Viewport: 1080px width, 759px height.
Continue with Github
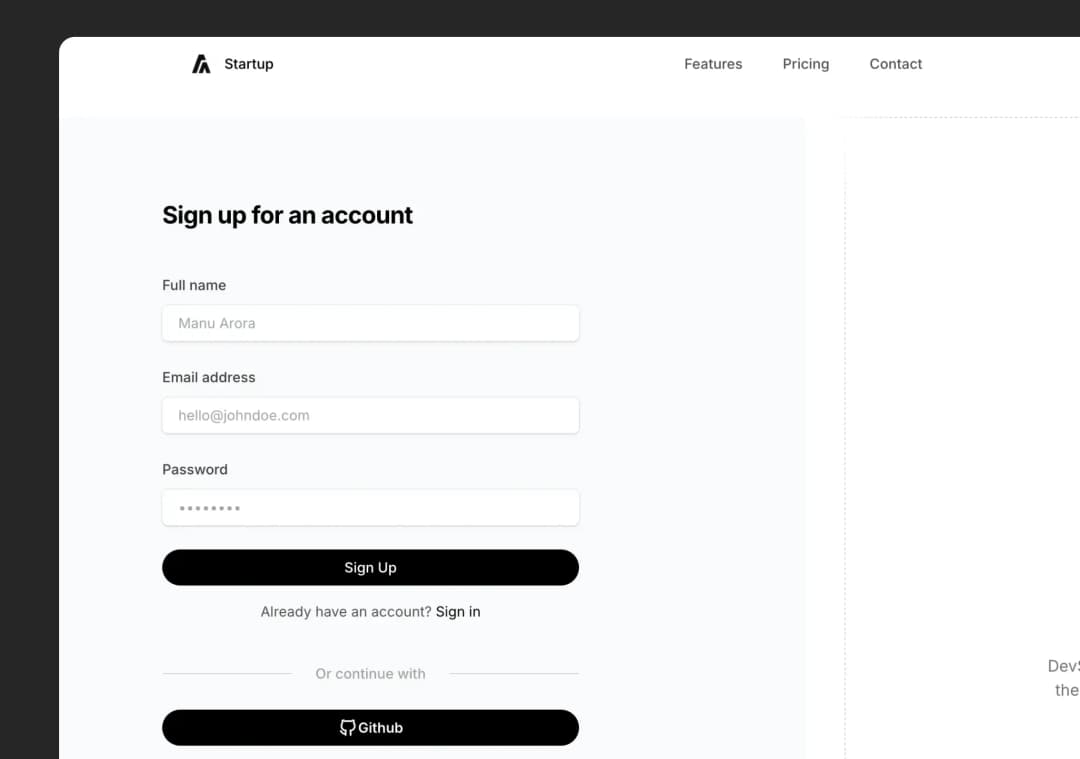tap(370, 727)
